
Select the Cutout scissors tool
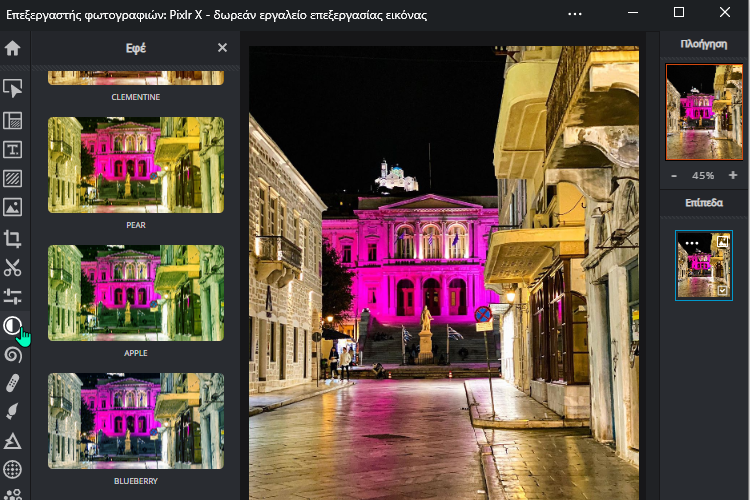(x=13, y=267)
